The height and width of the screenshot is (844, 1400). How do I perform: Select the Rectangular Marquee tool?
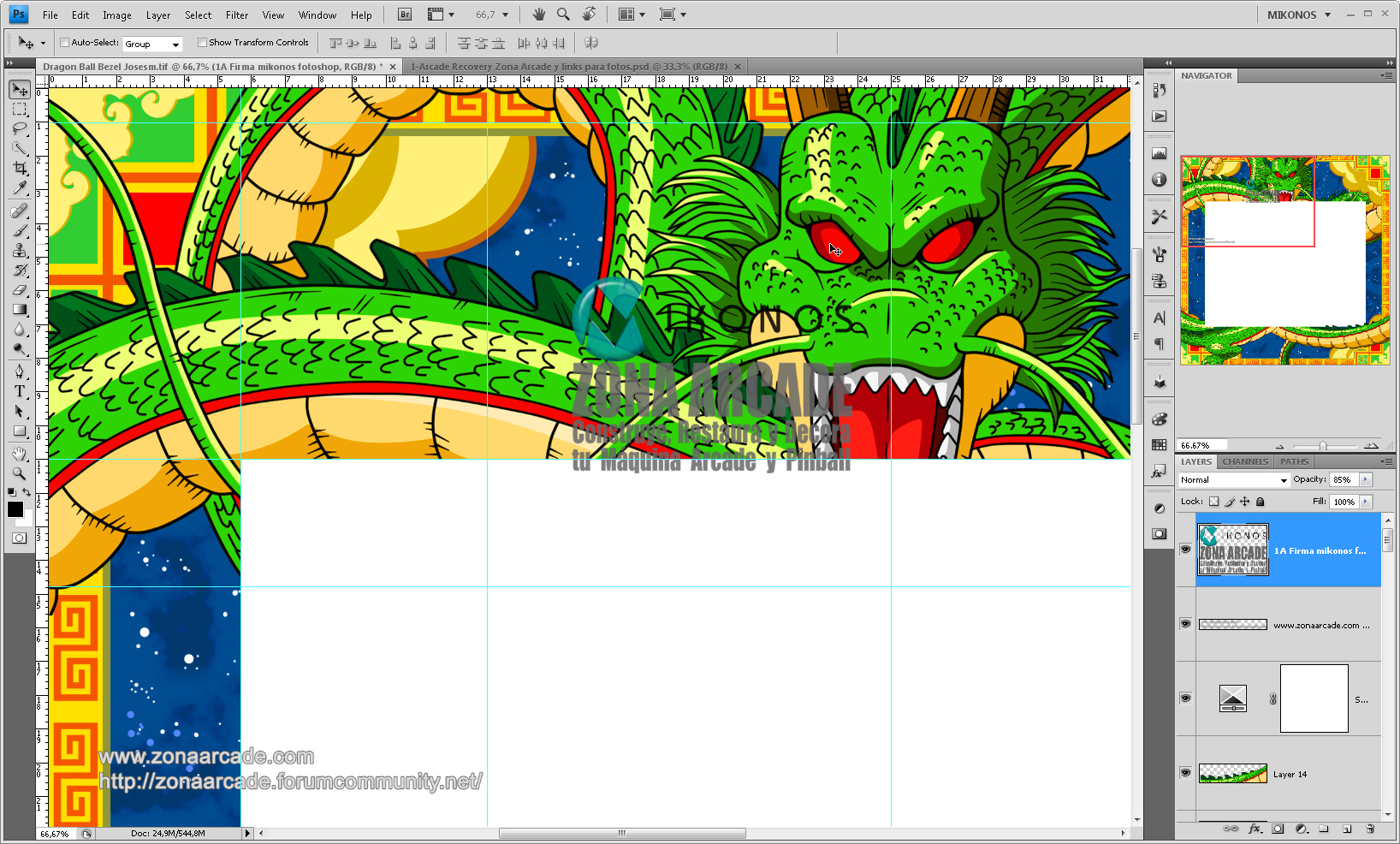20,110
